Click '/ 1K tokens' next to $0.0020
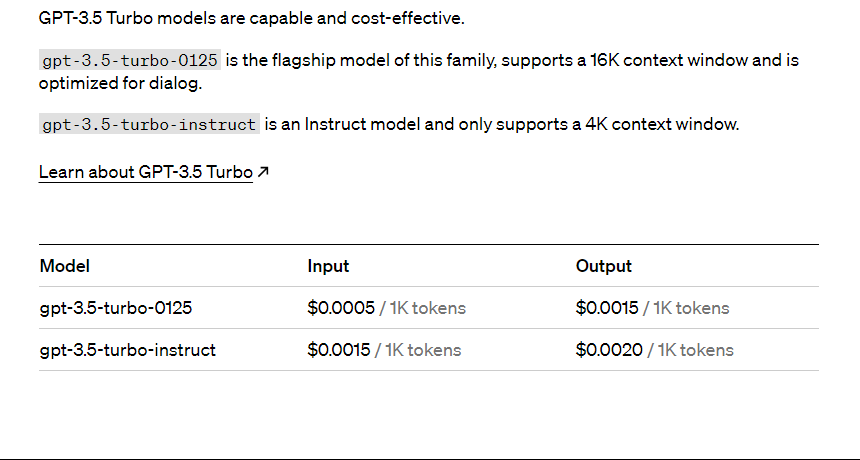 [690, 350]
